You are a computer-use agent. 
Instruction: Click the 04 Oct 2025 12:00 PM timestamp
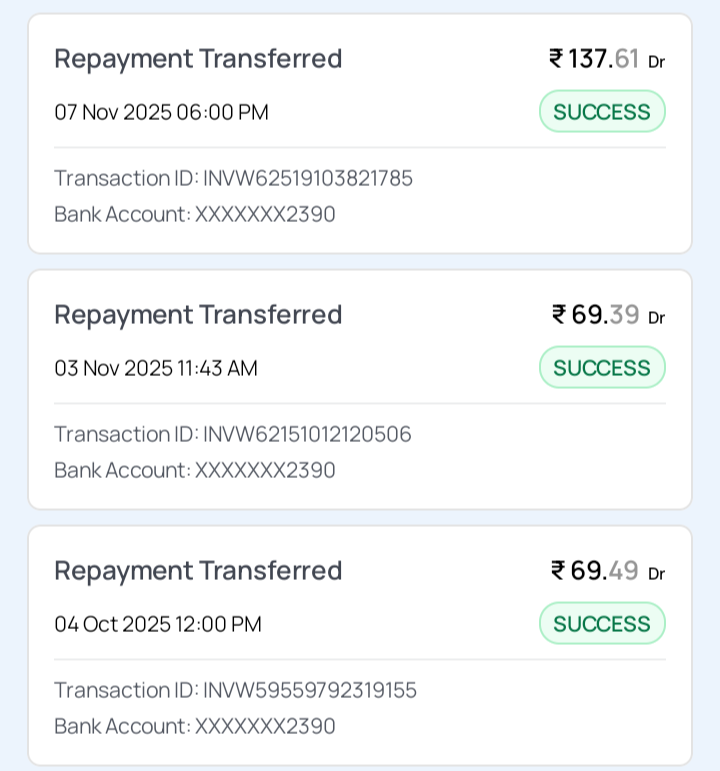tap(158, 624)
